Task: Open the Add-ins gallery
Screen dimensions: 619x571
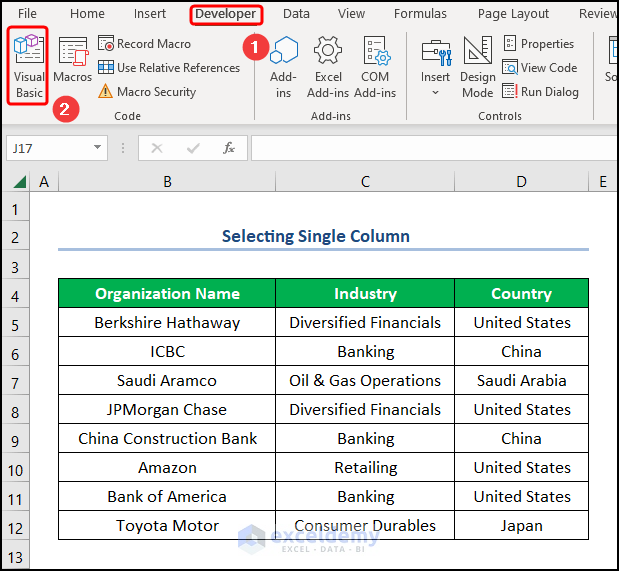Action: (x=284, y=66)
